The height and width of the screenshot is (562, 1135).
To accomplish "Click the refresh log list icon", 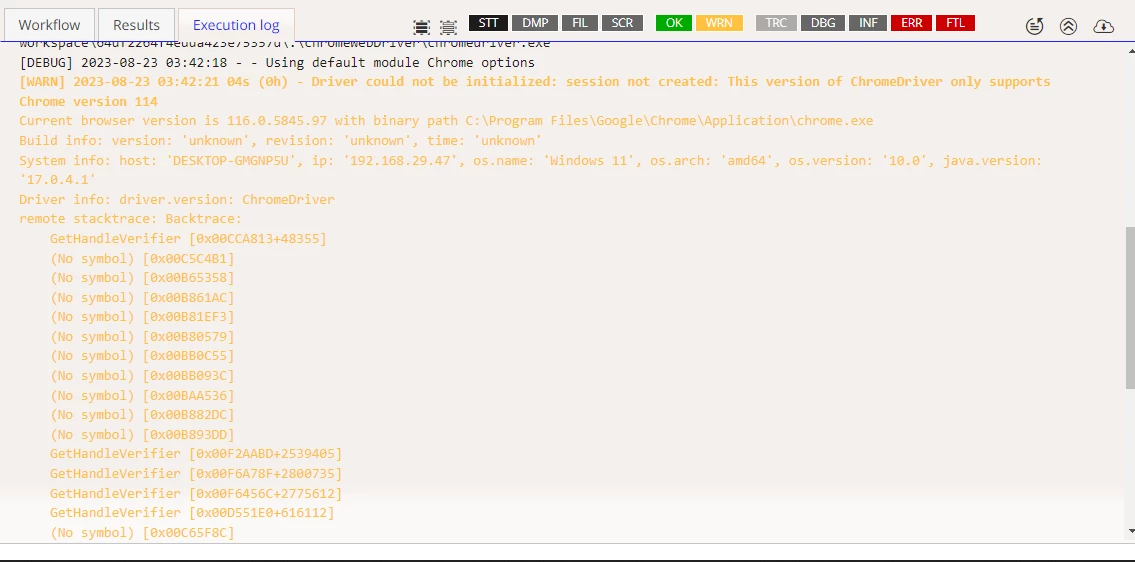I will click(x=1035, y=27).
